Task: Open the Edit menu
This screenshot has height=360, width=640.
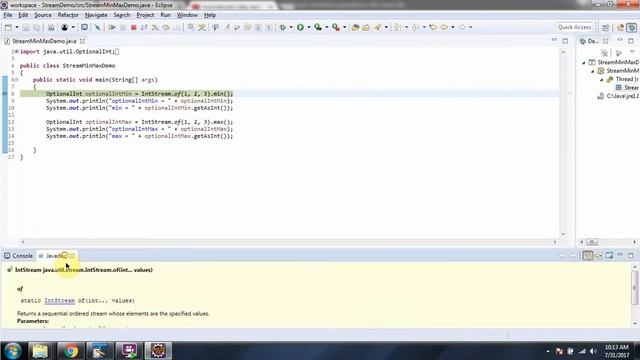Action: [x=23, y=15]
